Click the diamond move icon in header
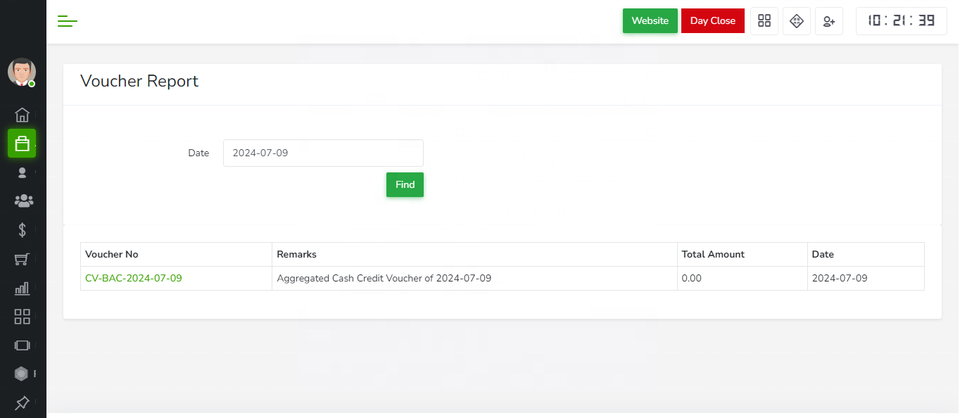 [x=797, y=21]
